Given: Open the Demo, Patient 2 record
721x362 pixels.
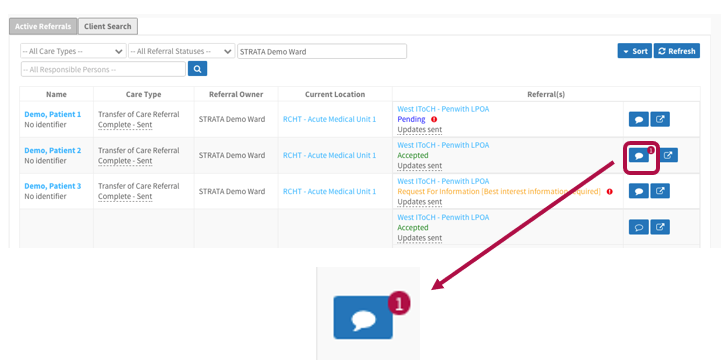Looking at the screenshot, I should [x=52, y=150].
